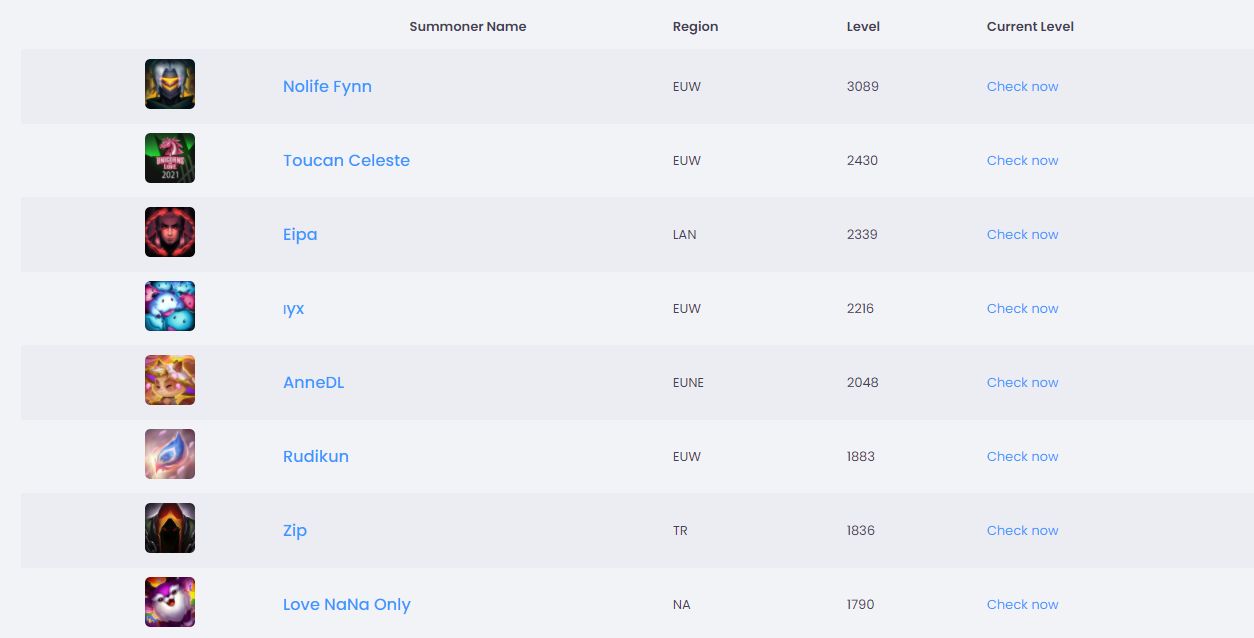Click the Region column header
This screenshot has width=1254, height=638.
coord(695,26)
